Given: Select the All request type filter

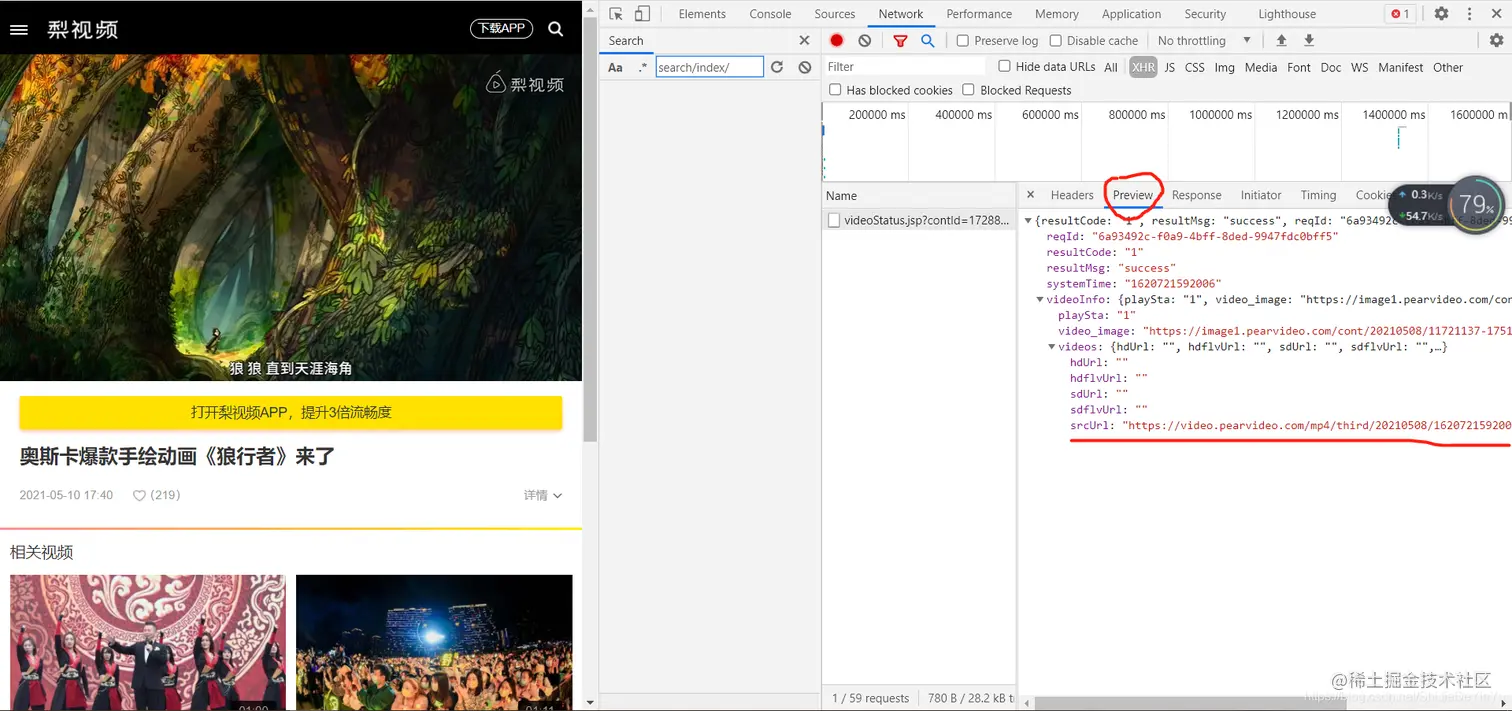Looking at the screenshot, I should tap(1111, 67).
